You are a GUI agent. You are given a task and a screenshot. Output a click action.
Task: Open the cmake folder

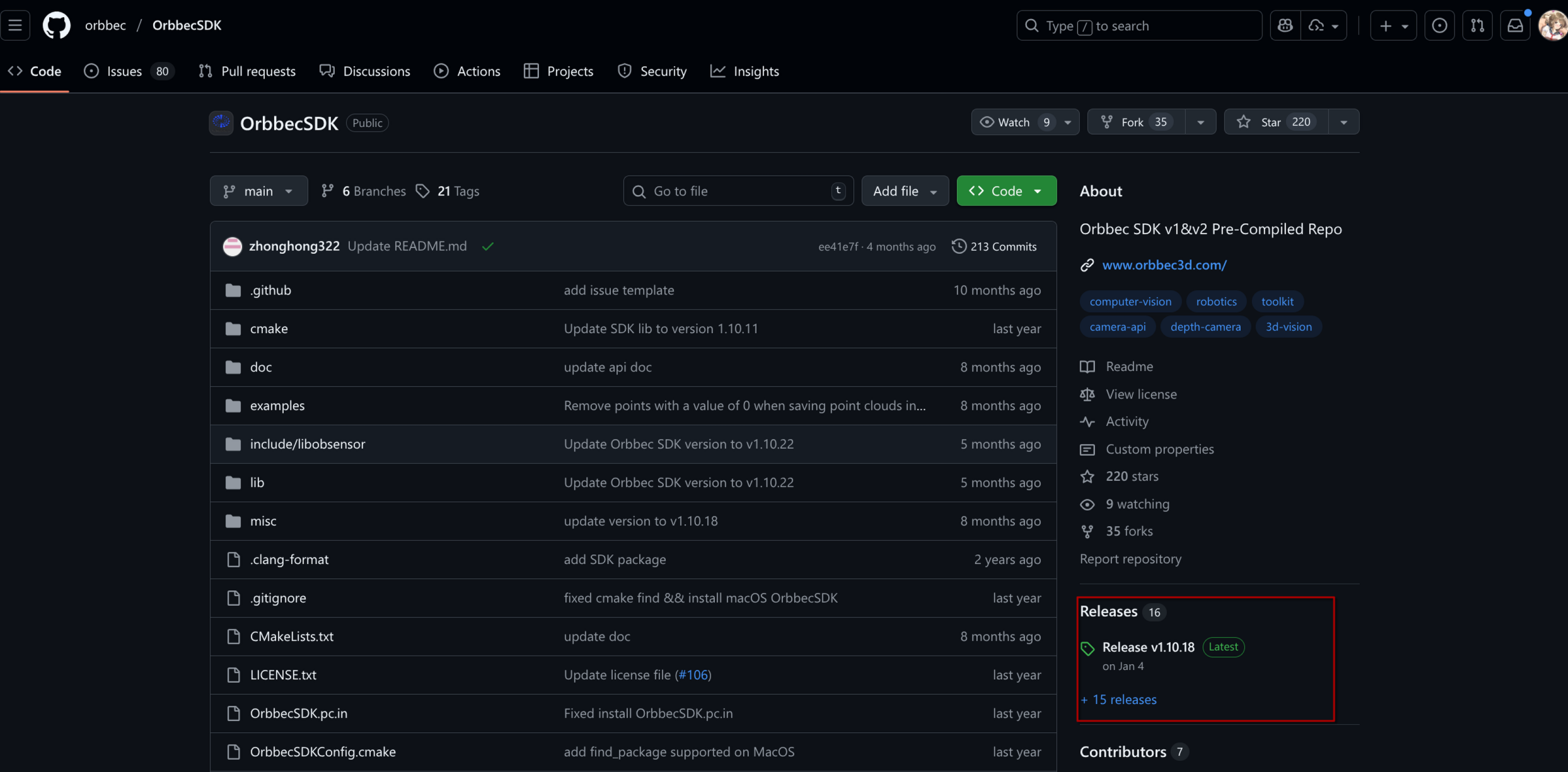[x=269, y=329]
